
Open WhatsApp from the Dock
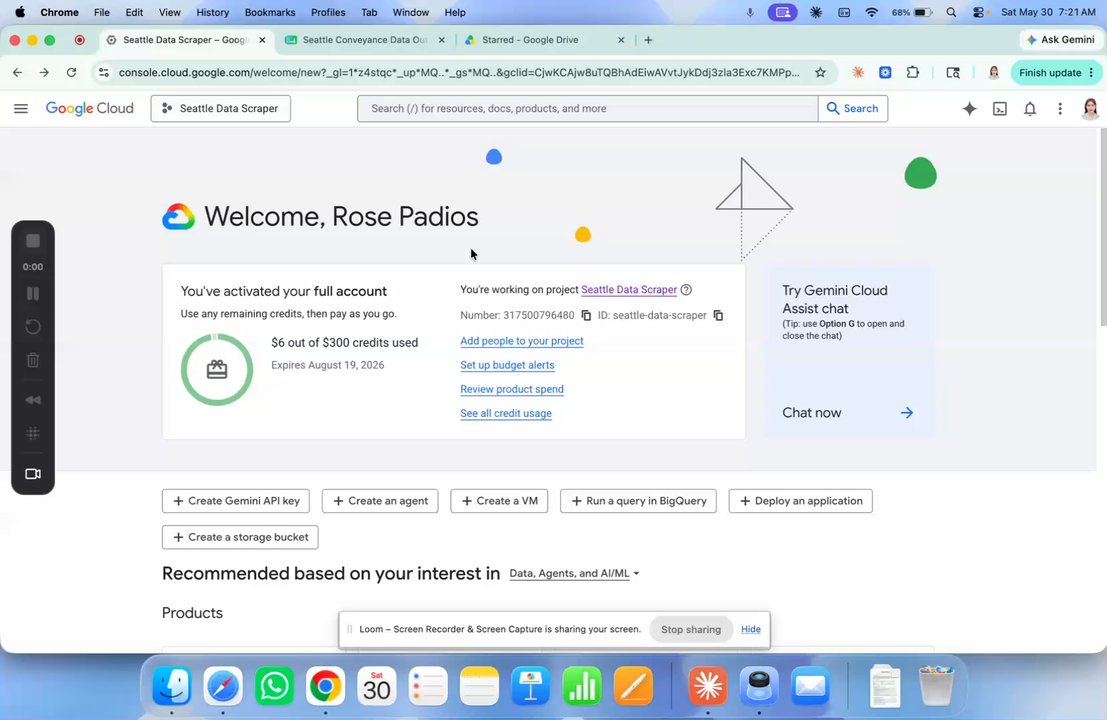click(274, 685)
